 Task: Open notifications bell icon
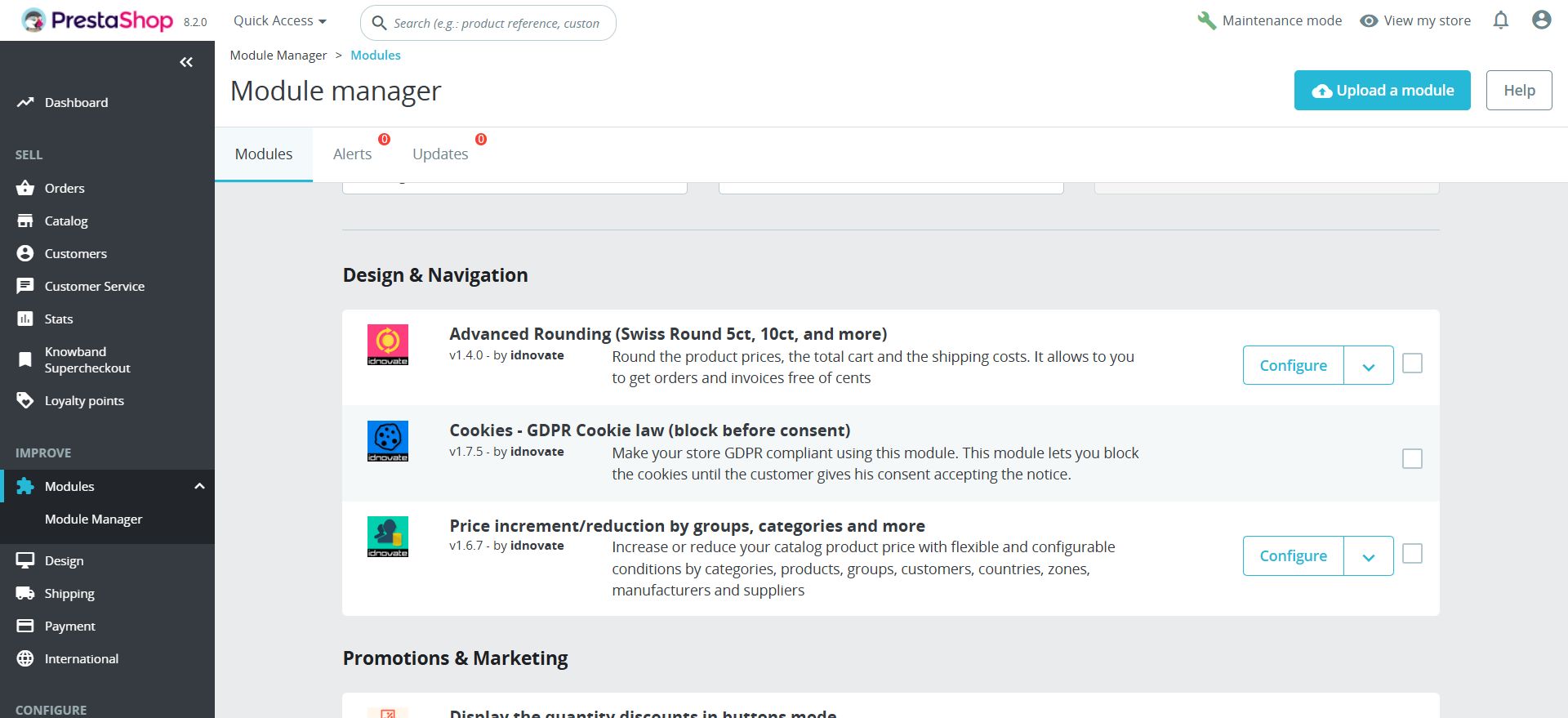click(x=1500, y=20)
